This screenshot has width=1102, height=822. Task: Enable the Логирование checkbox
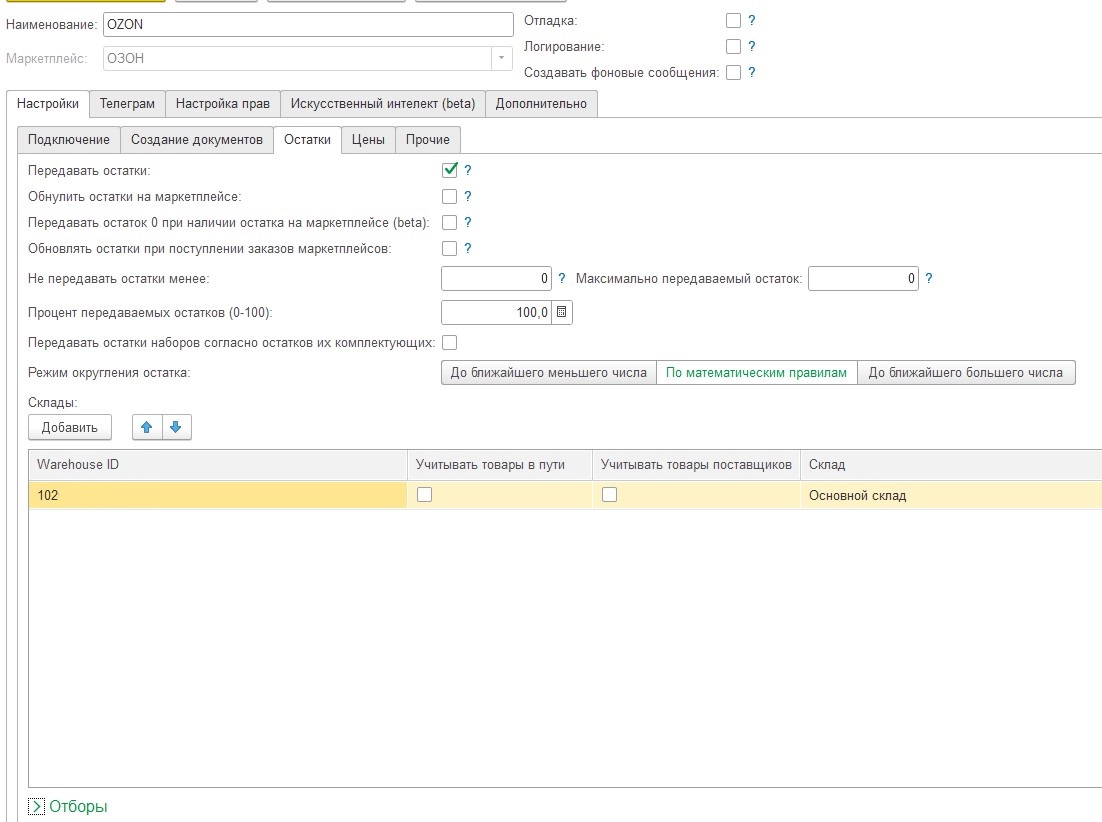(733, 46)
